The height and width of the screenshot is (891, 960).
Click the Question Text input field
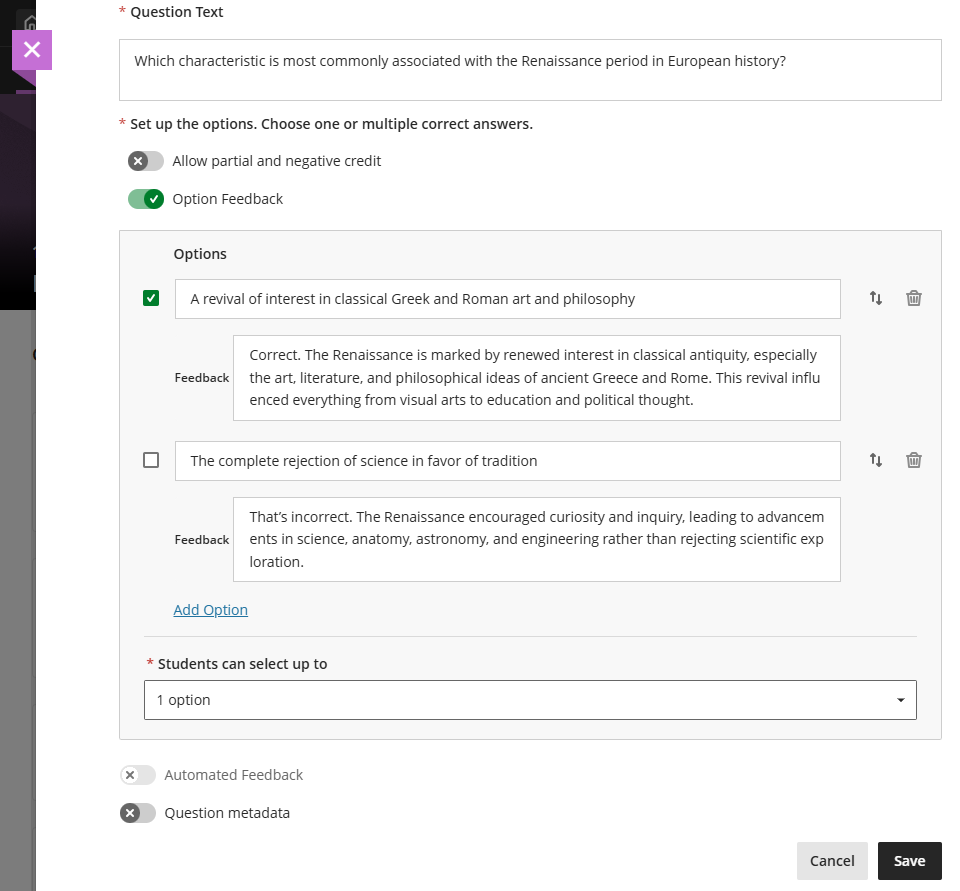click(x=530, y=70)
